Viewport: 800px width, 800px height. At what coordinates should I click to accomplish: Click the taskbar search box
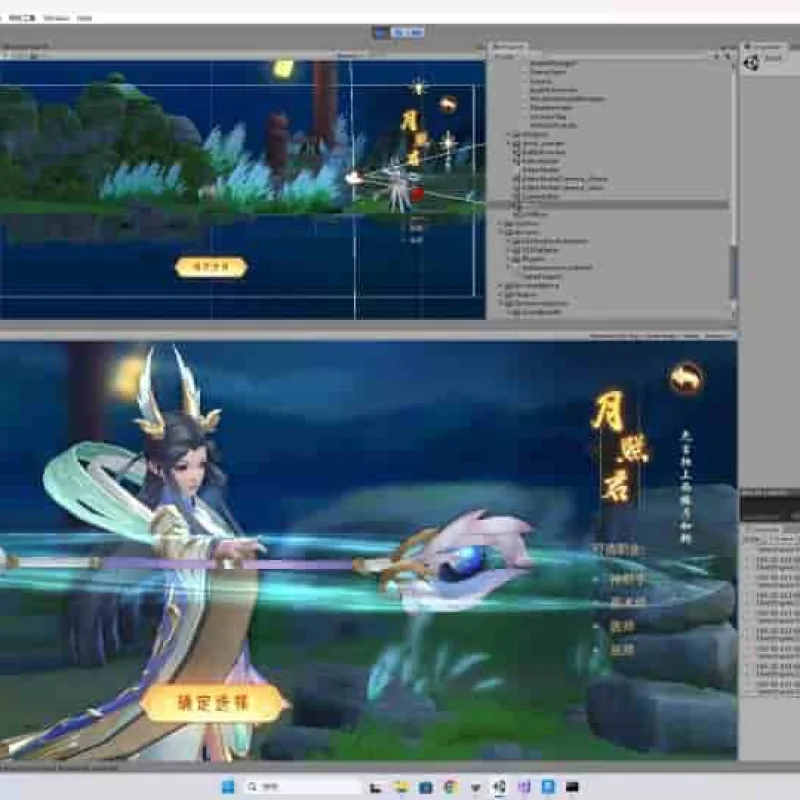tap(303, 787)
